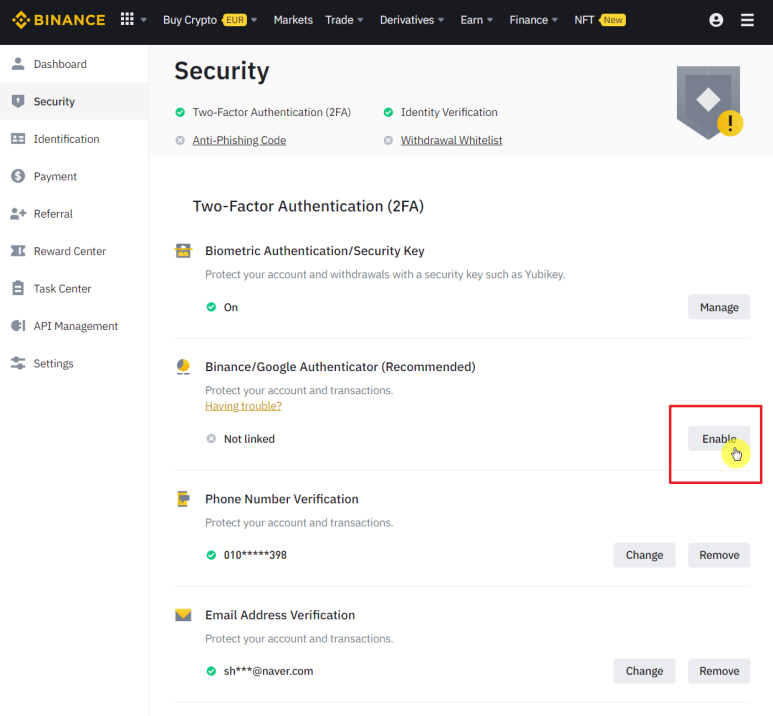This screenshot has width=773, height=716.
Task: Select Settings in the sidebar
Action: (53, 364)
